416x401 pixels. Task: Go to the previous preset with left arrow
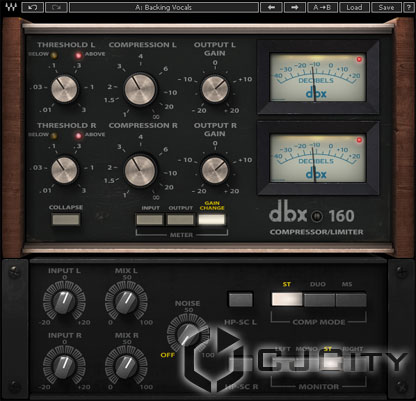[x=271, y=7]
